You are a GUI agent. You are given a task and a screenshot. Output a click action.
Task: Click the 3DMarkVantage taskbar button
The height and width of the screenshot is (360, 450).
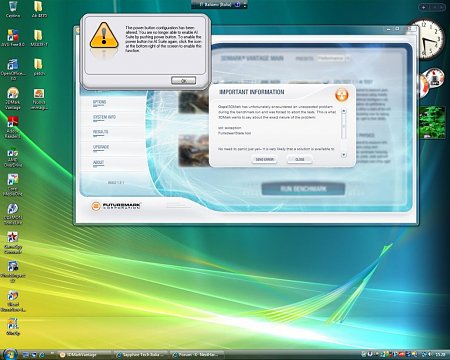[84, 355]
